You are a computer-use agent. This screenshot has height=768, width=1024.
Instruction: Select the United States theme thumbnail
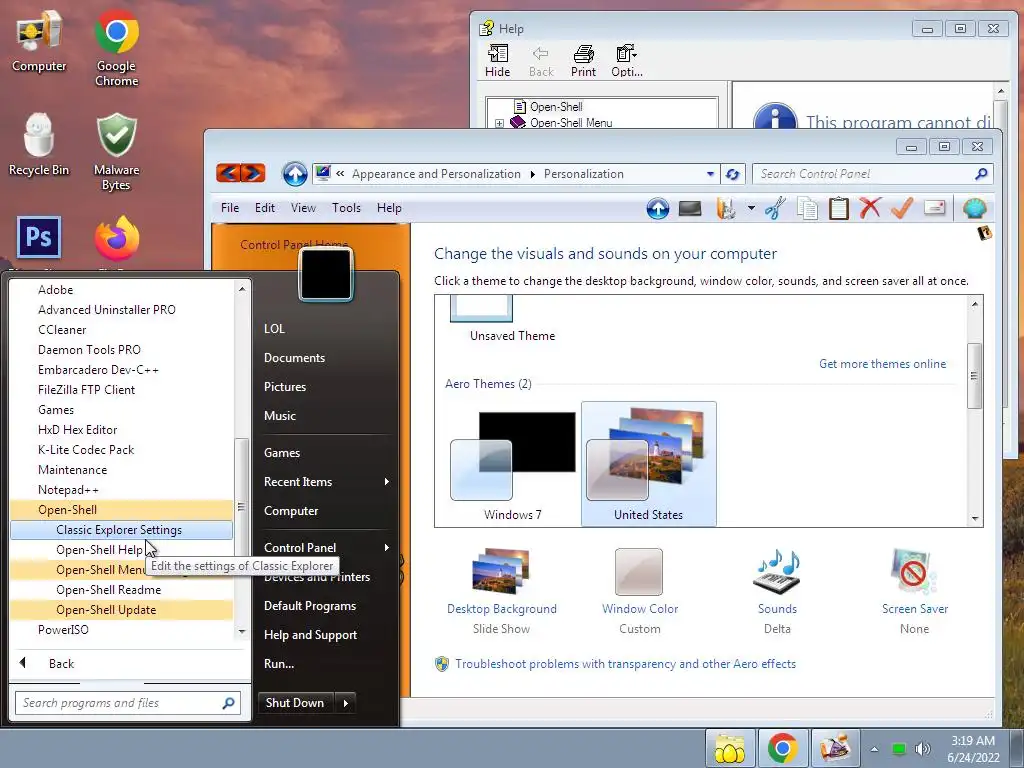[648, 464]
